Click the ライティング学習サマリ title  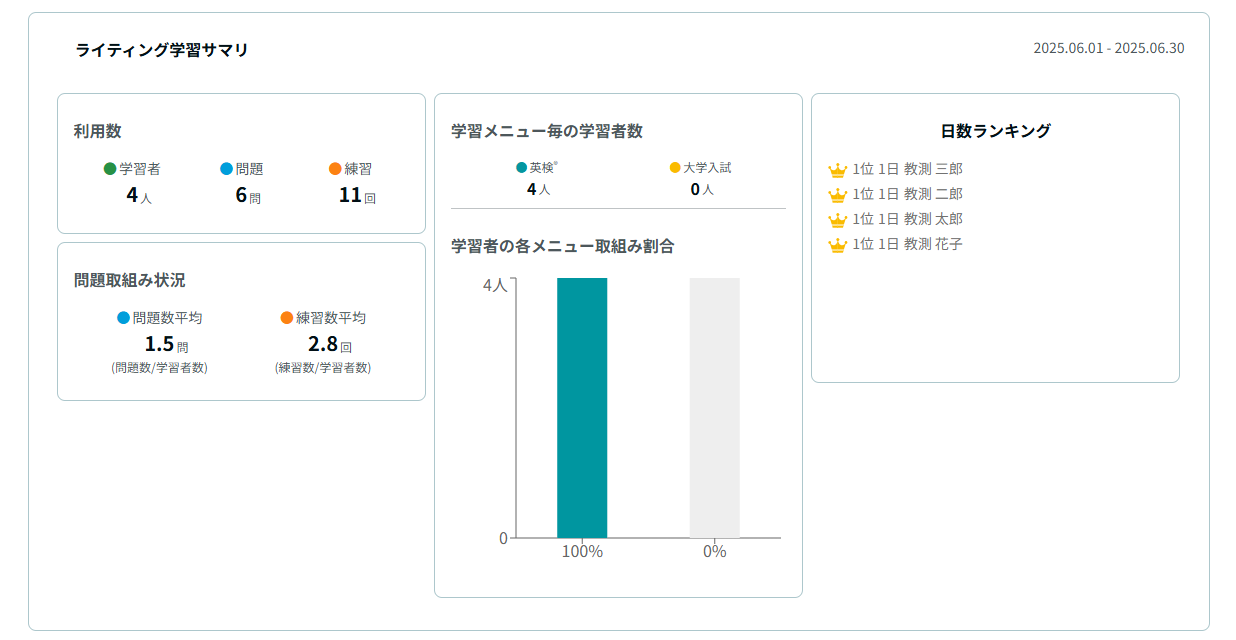tap(162, 50)
